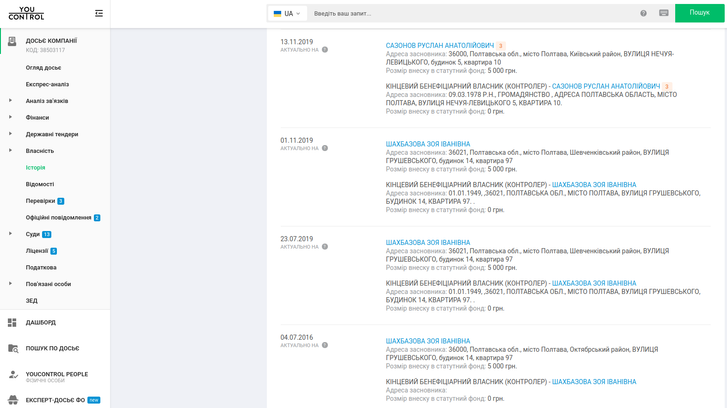Click the Суди count badge 13
This screenshot has width=727, height=408.
47,235
